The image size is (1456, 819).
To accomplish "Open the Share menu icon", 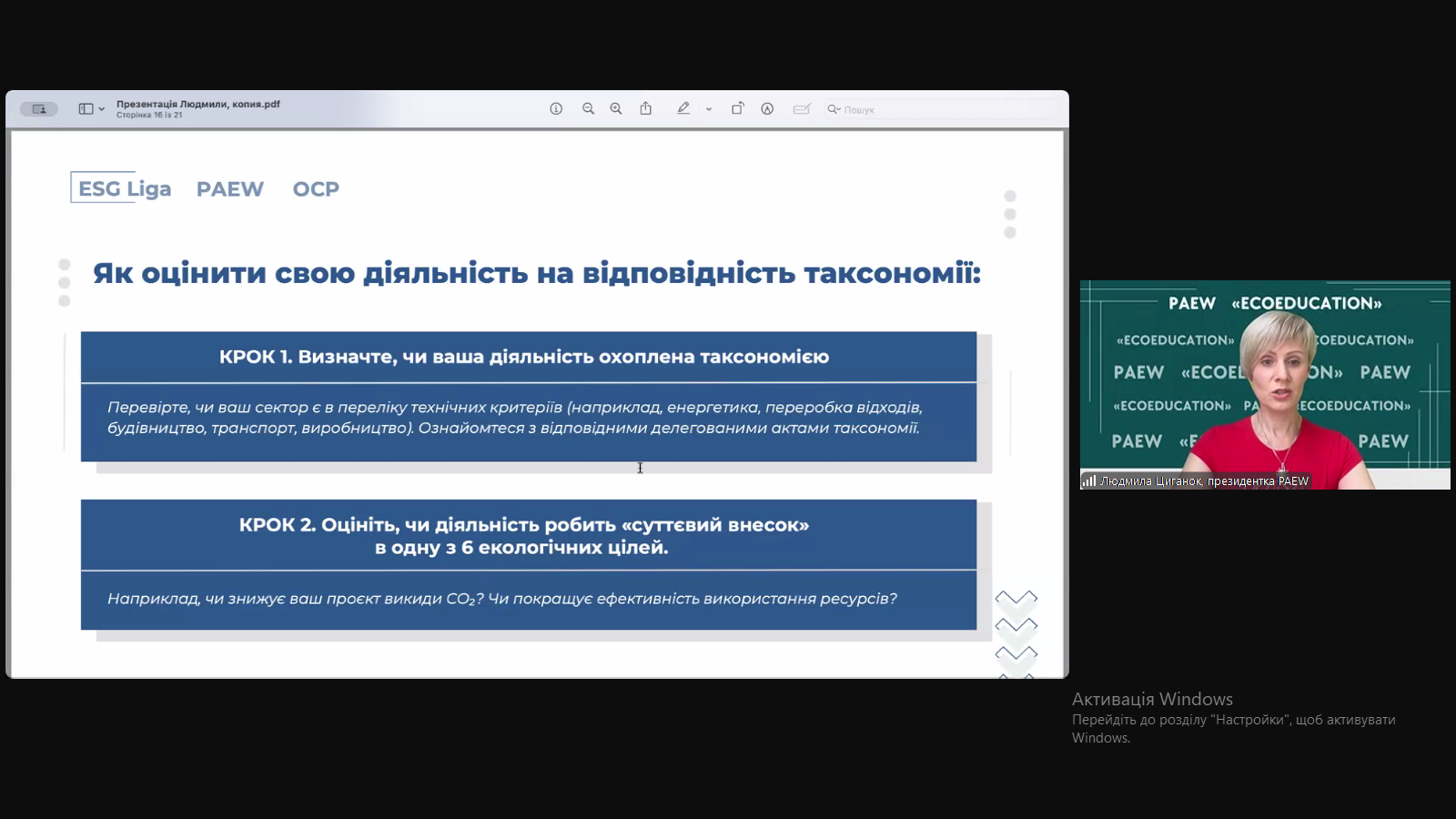I will coord(646,108).
